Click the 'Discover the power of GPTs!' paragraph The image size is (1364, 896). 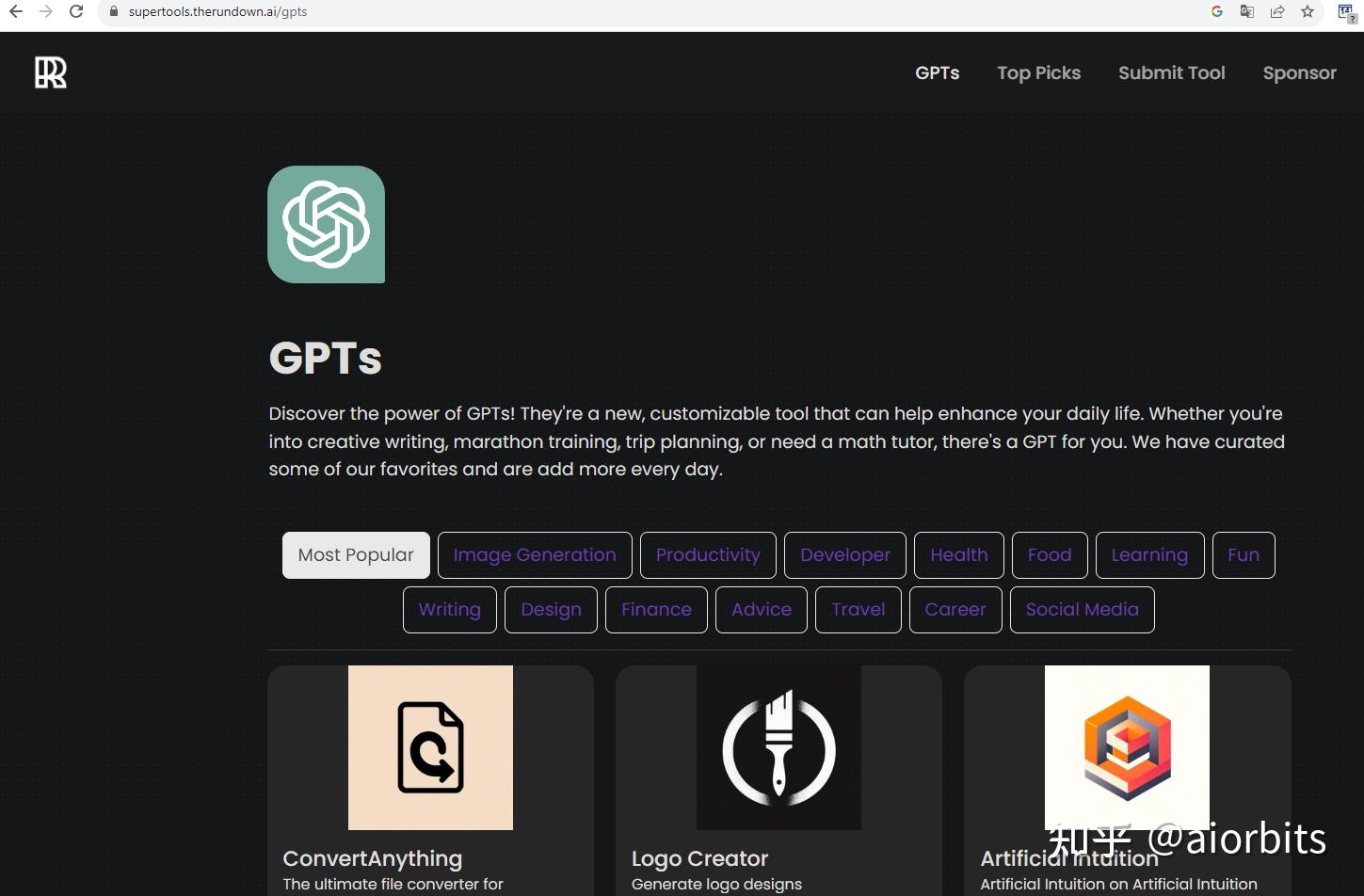tap(777, 441)
